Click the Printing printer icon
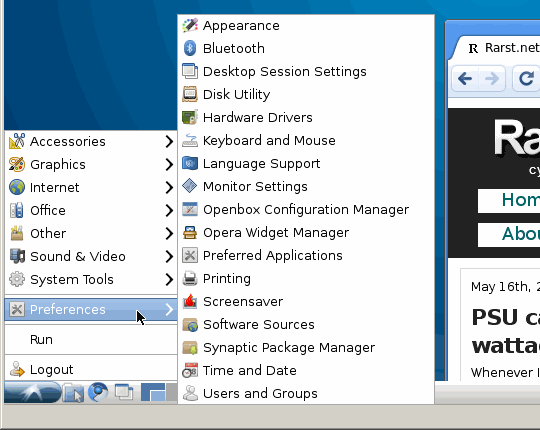This screenshot has height=430, width=540. (x=190, y=279)
